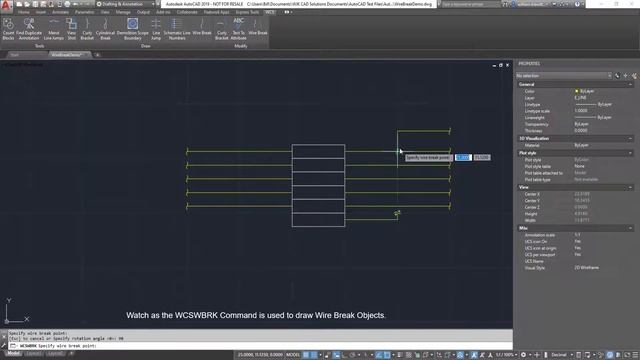Activate Demolition Scope Boundary tool
Screen dimensions: 640x360
pyautogui.click(x=133, y=29)
